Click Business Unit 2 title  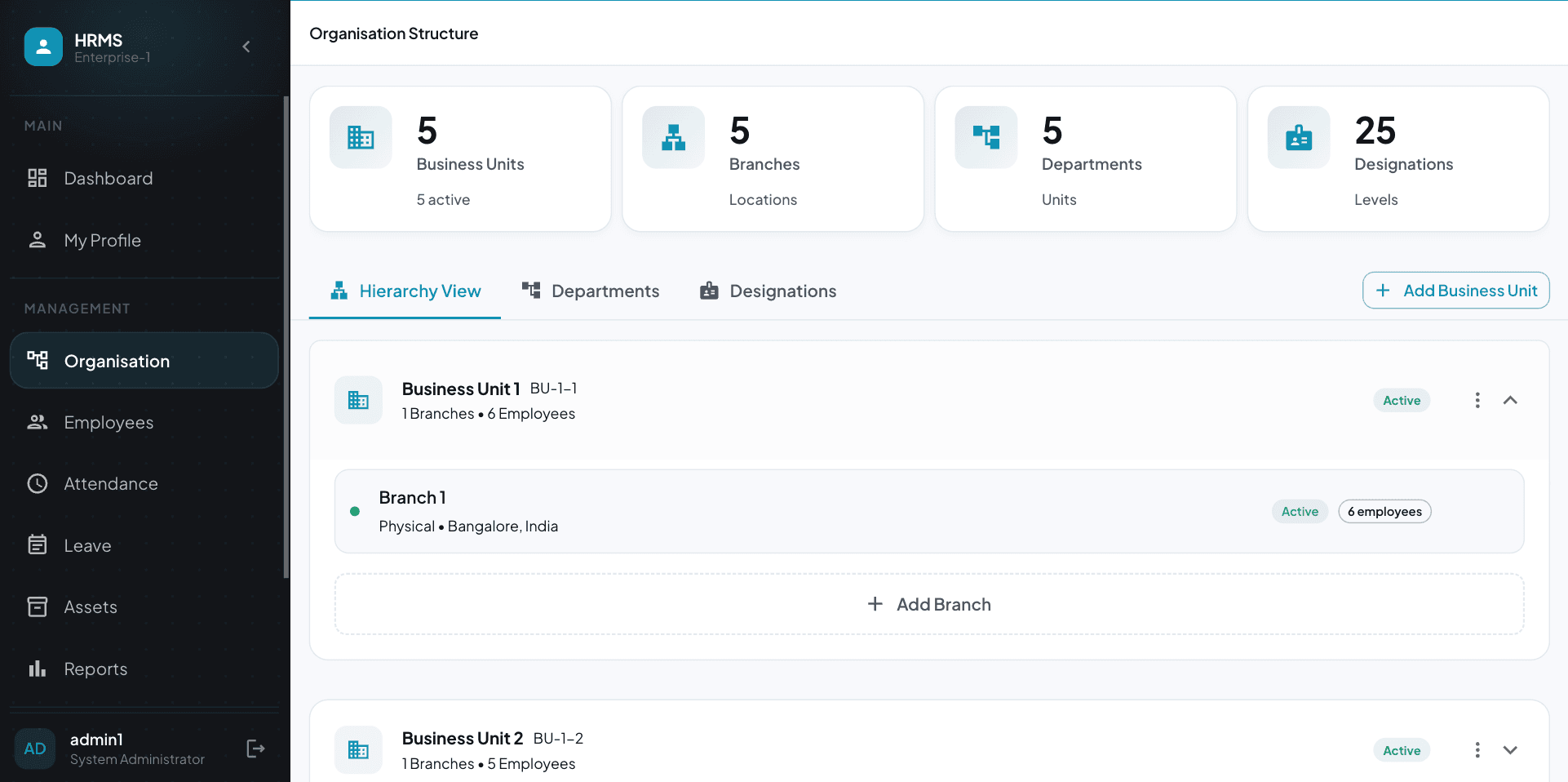coord(463,739)
